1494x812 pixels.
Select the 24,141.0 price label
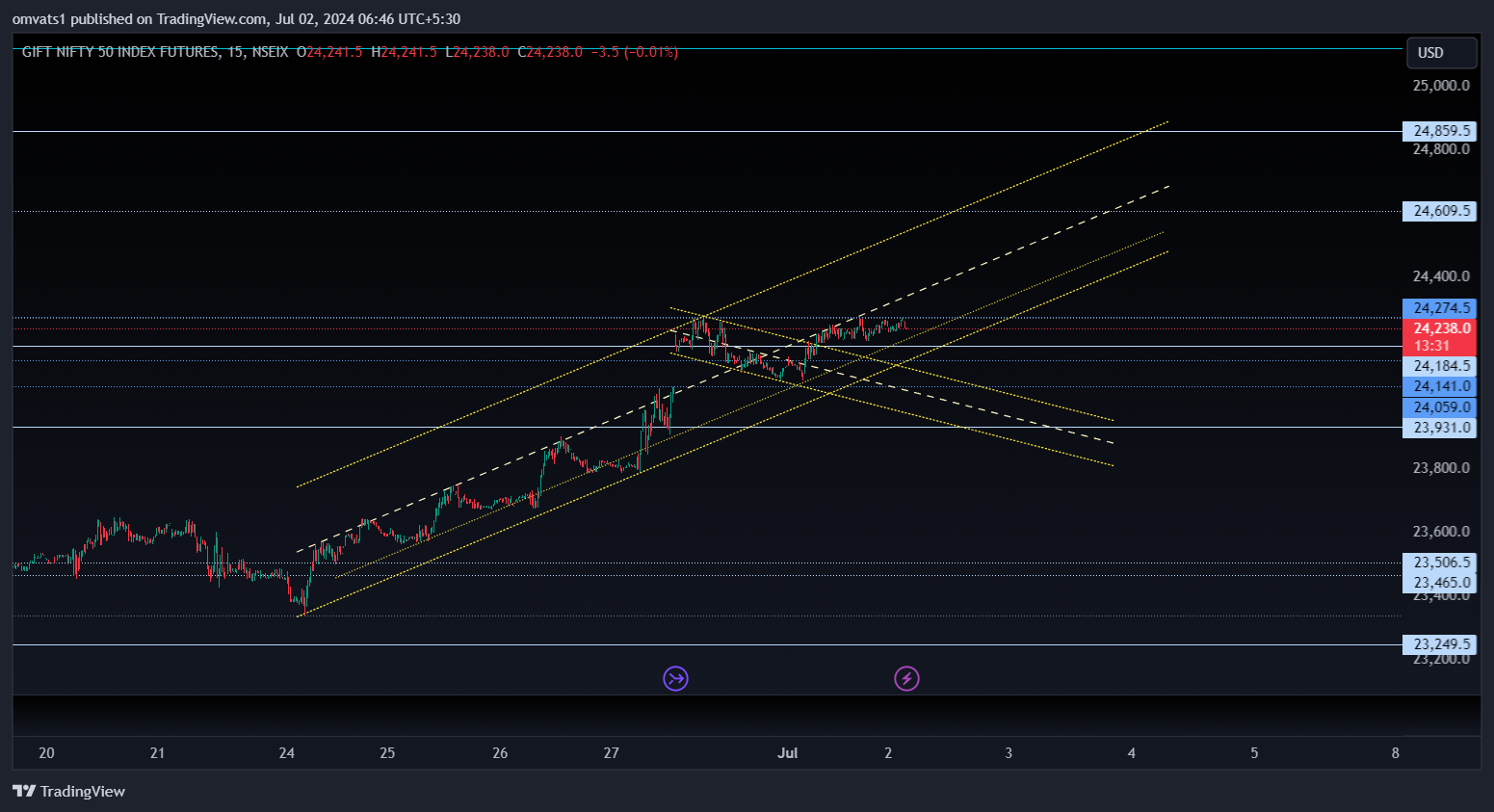pyautogui.click(x=1440, y=386)
